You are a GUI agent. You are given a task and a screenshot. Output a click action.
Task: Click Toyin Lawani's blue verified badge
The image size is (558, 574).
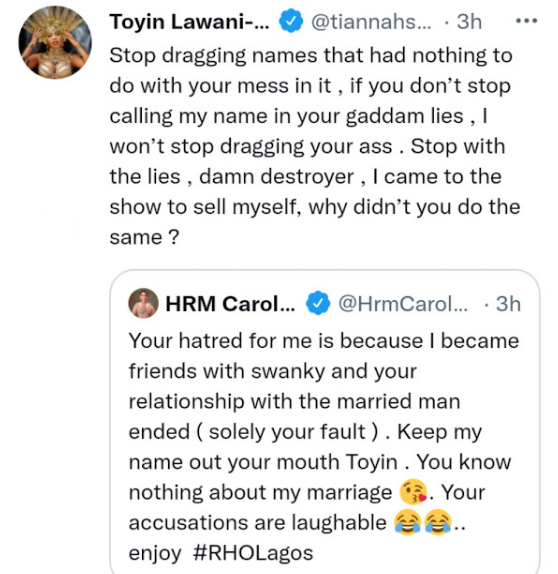291,21
